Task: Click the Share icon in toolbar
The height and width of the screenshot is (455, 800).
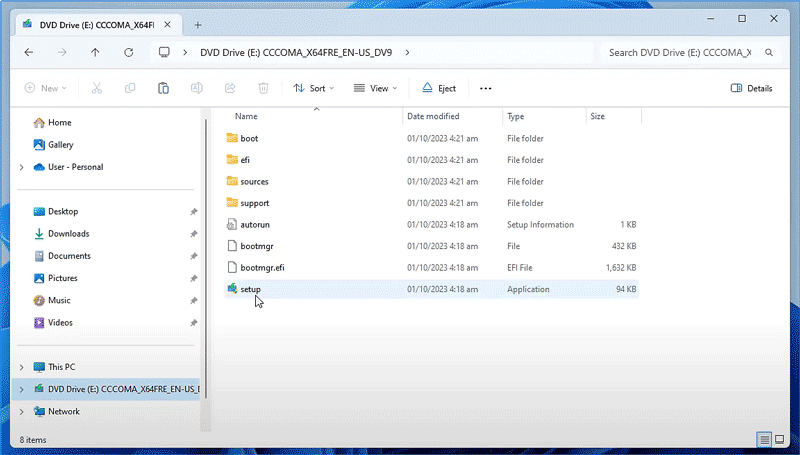Action: [x=230, y=88]
